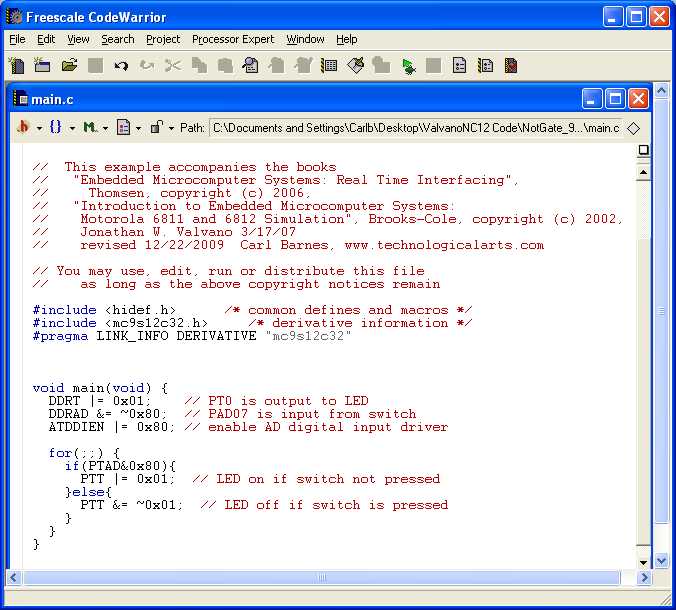Click the file path field

(415, 128)
